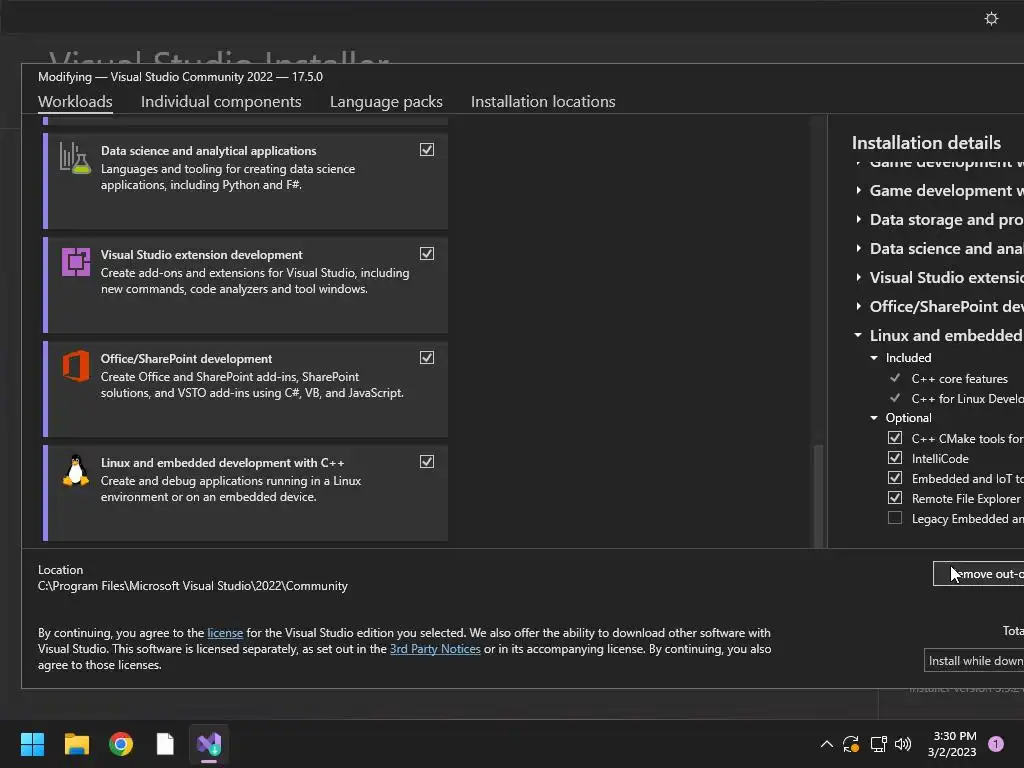The image size is (1024, 768).
Task: Click the install location path text
Action: 193,586
